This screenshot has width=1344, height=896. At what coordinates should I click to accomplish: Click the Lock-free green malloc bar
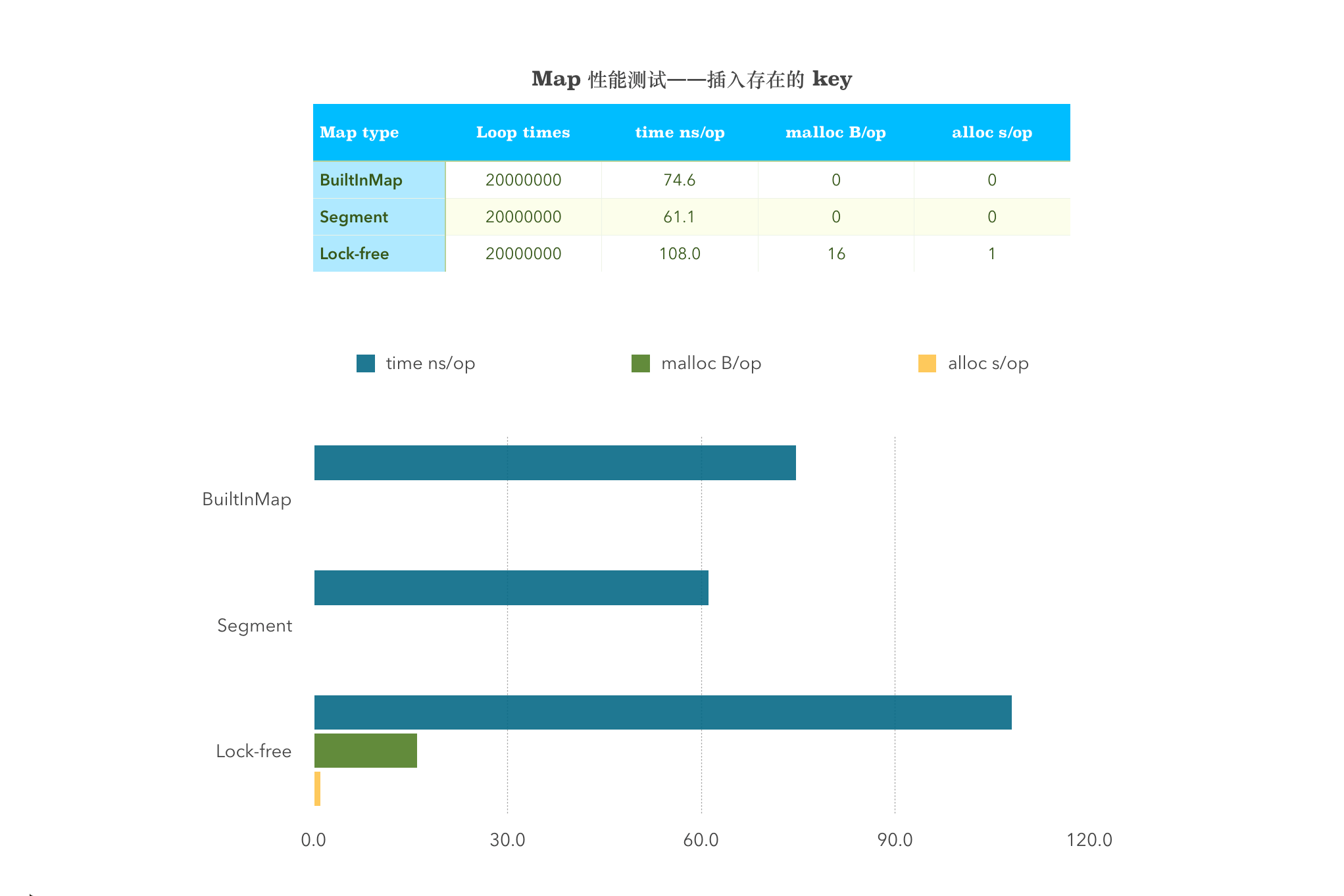click(x=365, y=751)
